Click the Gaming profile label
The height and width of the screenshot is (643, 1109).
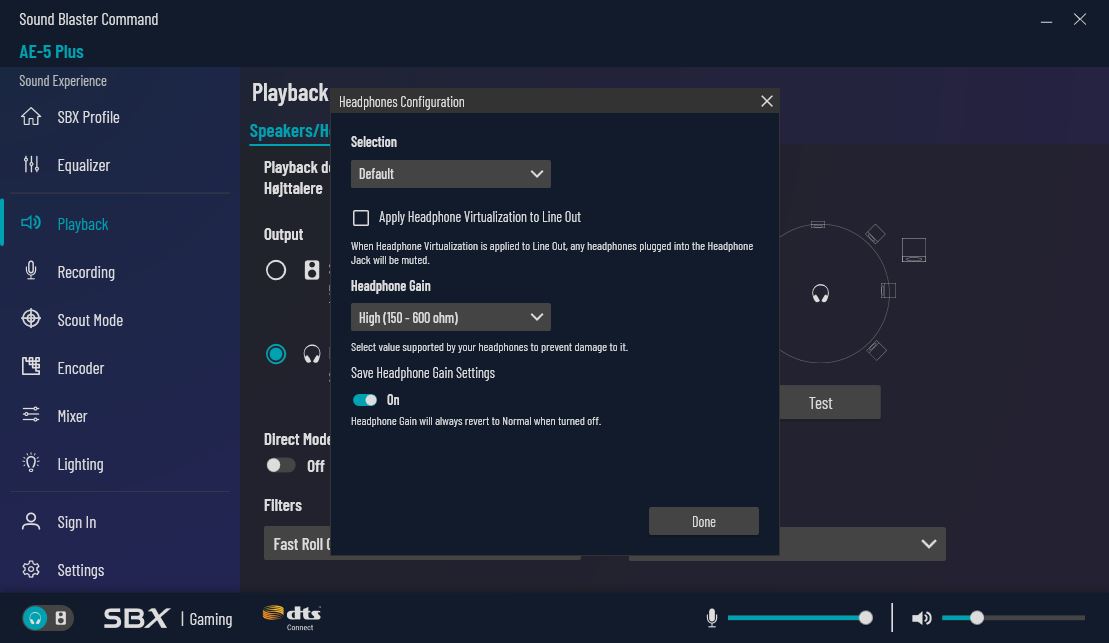click(211, 619)
